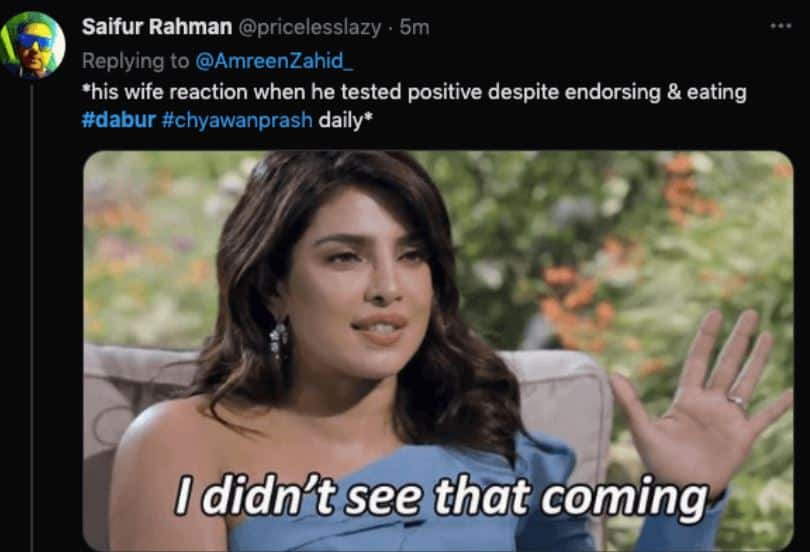Click the tweet text starting '*his wife reaction'
The height and width of the screenshot is (552, 810).
pyautogui.click(x=414, y=106)
